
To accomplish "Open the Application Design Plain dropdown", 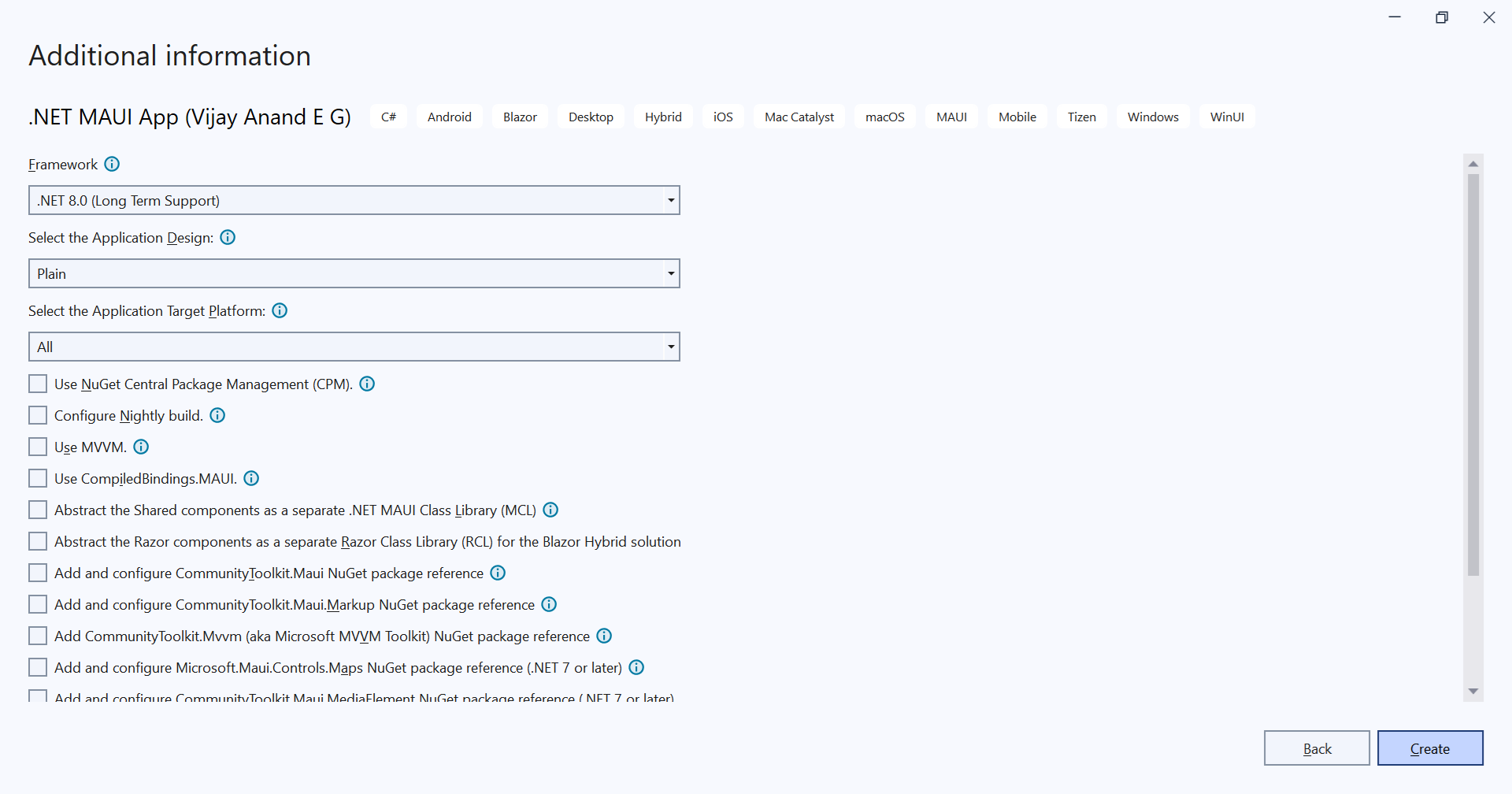I will [x=354, y=273].
